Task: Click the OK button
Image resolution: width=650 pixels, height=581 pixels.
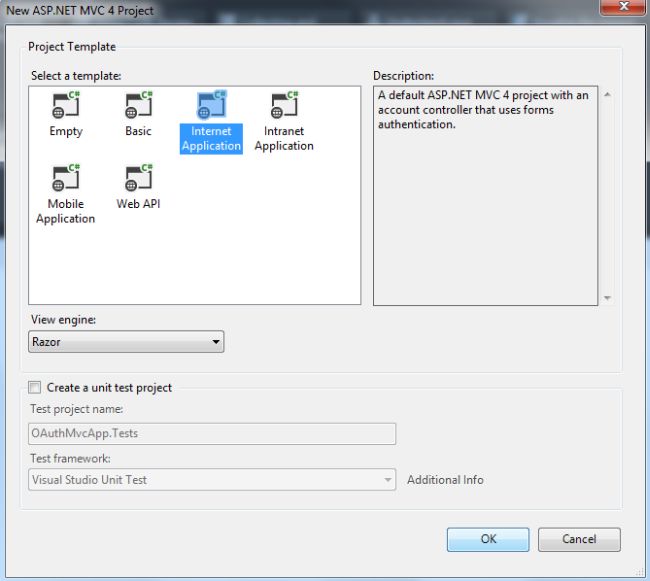Action: [488, 539]
